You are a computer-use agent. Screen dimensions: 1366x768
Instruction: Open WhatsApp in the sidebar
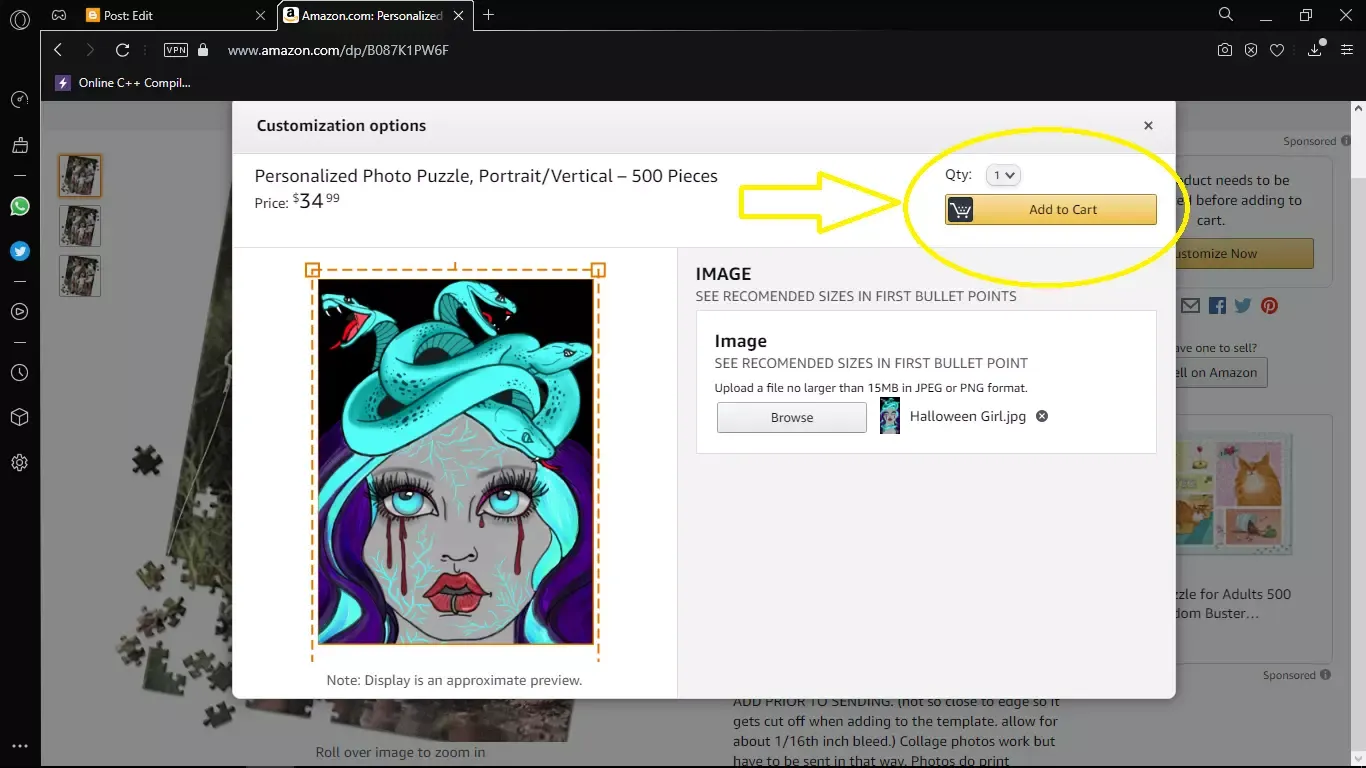[x=19, y=206]
